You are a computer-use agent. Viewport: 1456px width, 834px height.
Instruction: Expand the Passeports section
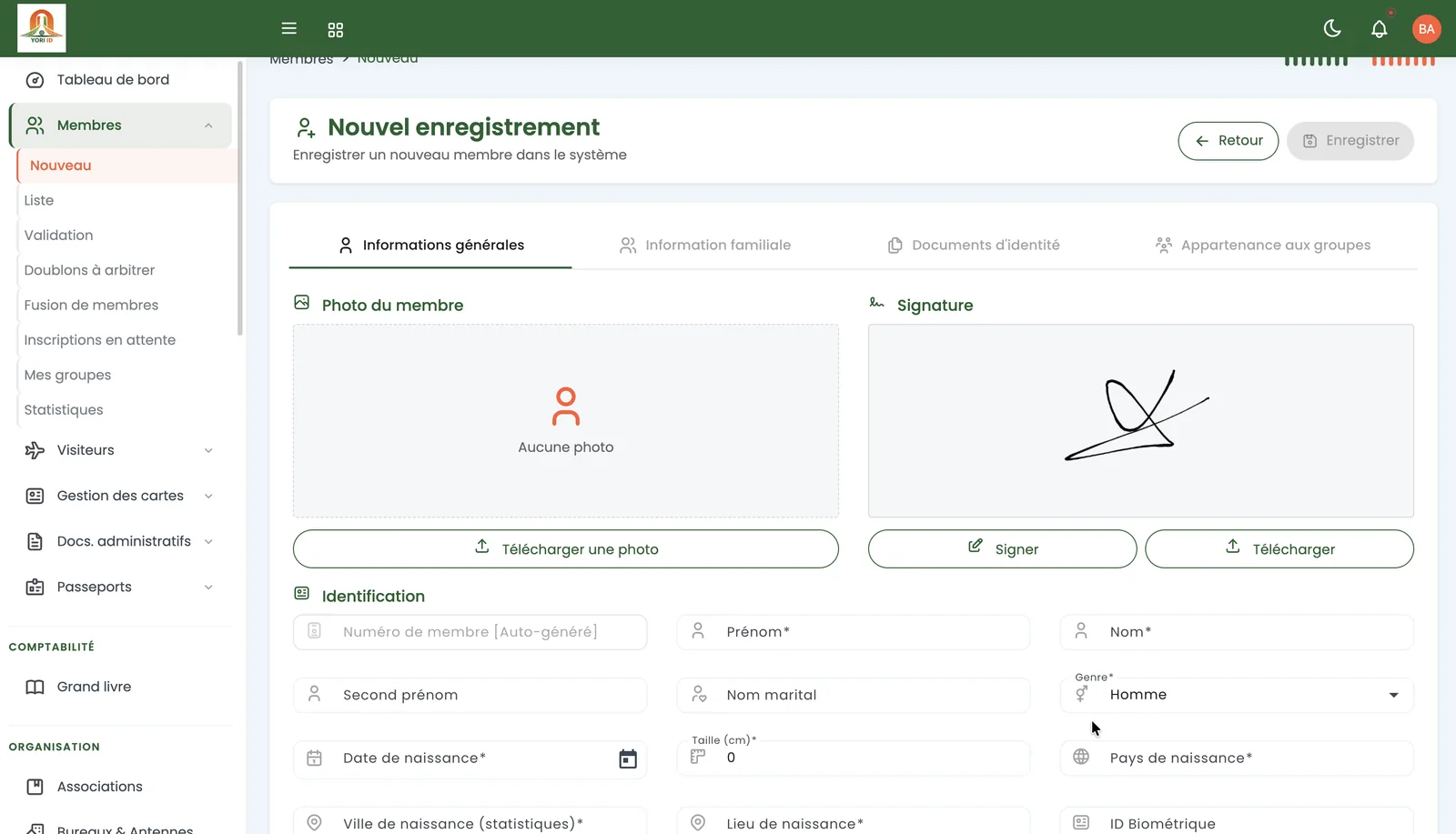pyautogui.click(x=120, y=587)
